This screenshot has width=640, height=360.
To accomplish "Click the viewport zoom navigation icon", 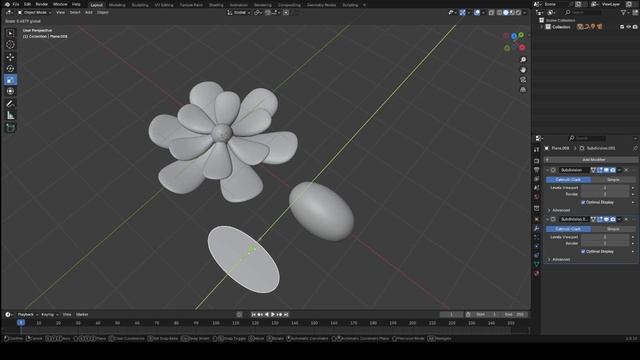I will [523, 60].
